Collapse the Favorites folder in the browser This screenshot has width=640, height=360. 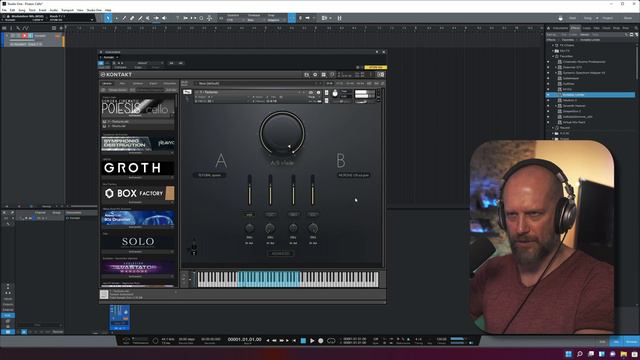(553, 56)
